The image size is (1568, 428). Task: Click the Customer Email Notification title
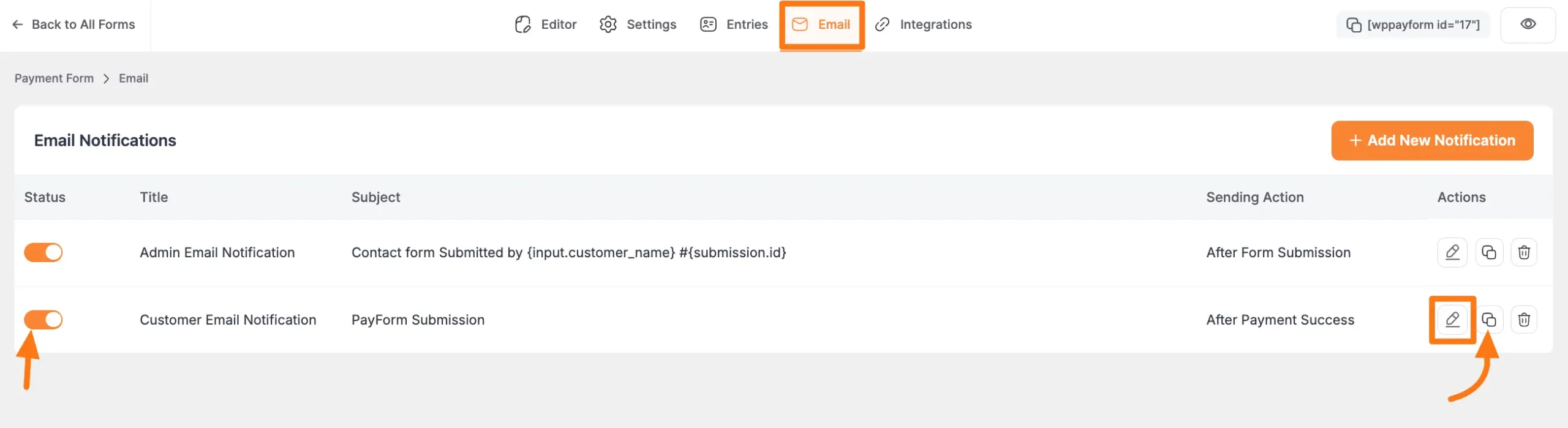[228, 320]
